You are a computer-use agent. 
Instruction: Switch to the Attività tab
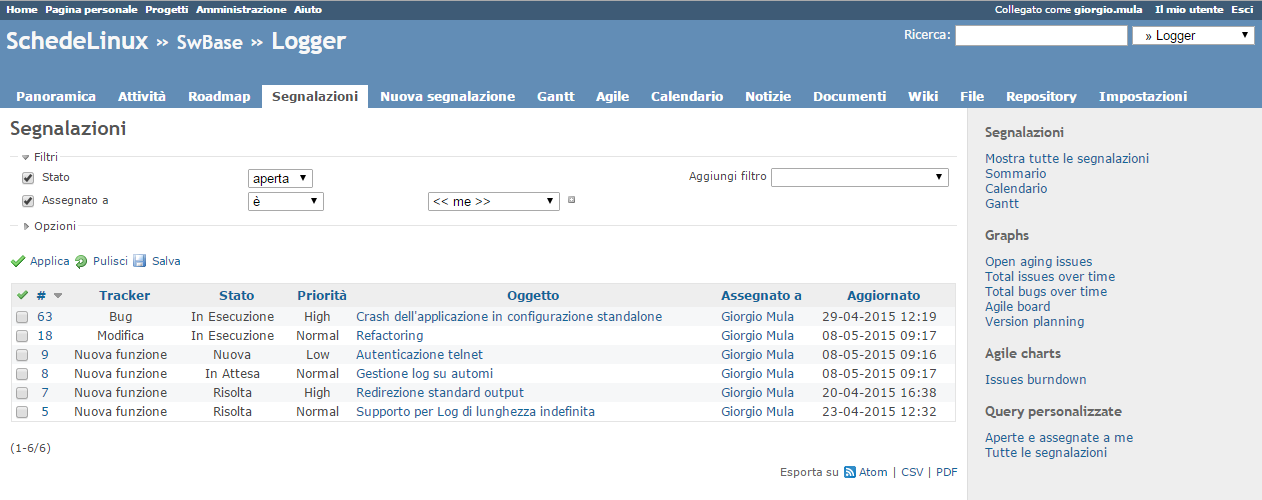142,97
